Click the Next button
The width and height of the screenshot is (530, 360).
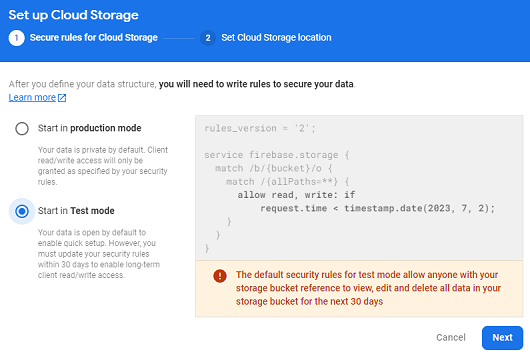click(x=502, y=338)
